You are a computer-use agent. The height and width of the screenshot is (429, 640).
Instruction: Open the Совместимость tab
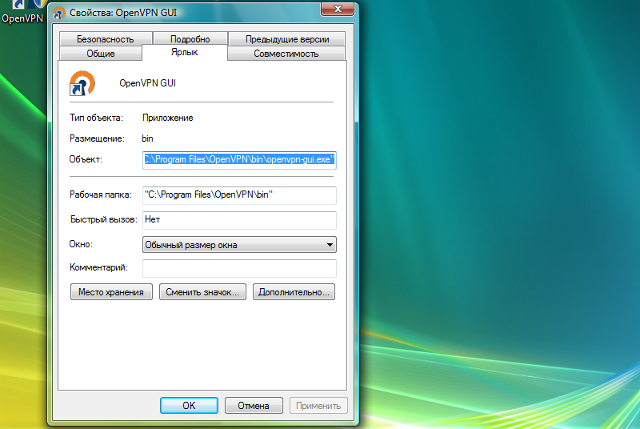[x=286, y=53]
